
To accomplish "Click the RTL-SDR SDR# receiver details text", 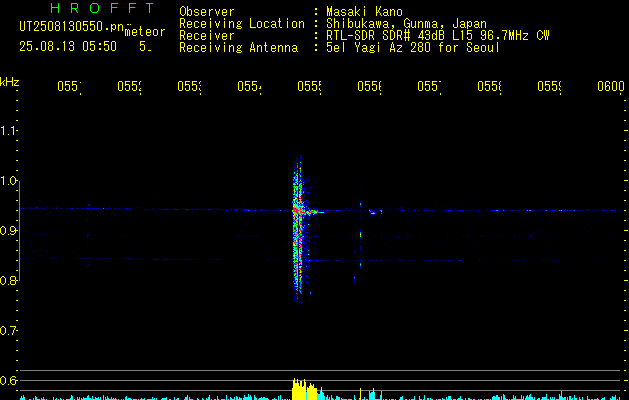I will pyautogui.click(x=438, y=36).
